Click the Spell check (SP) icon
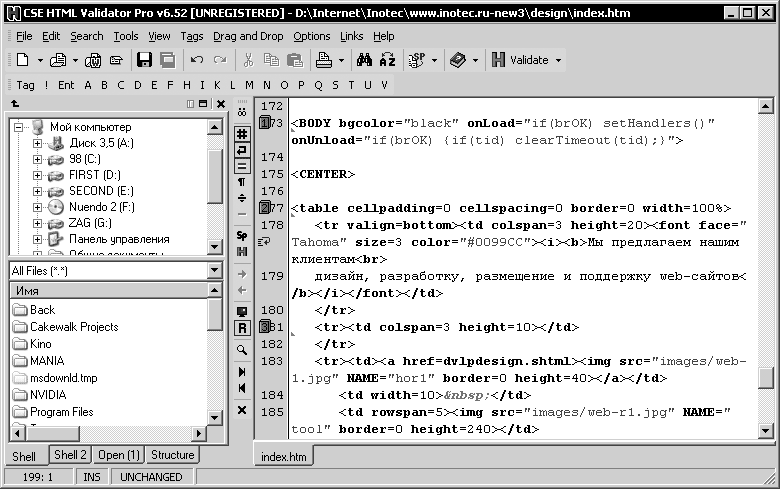This screenshot has width=780, height=489. point(417,60)
